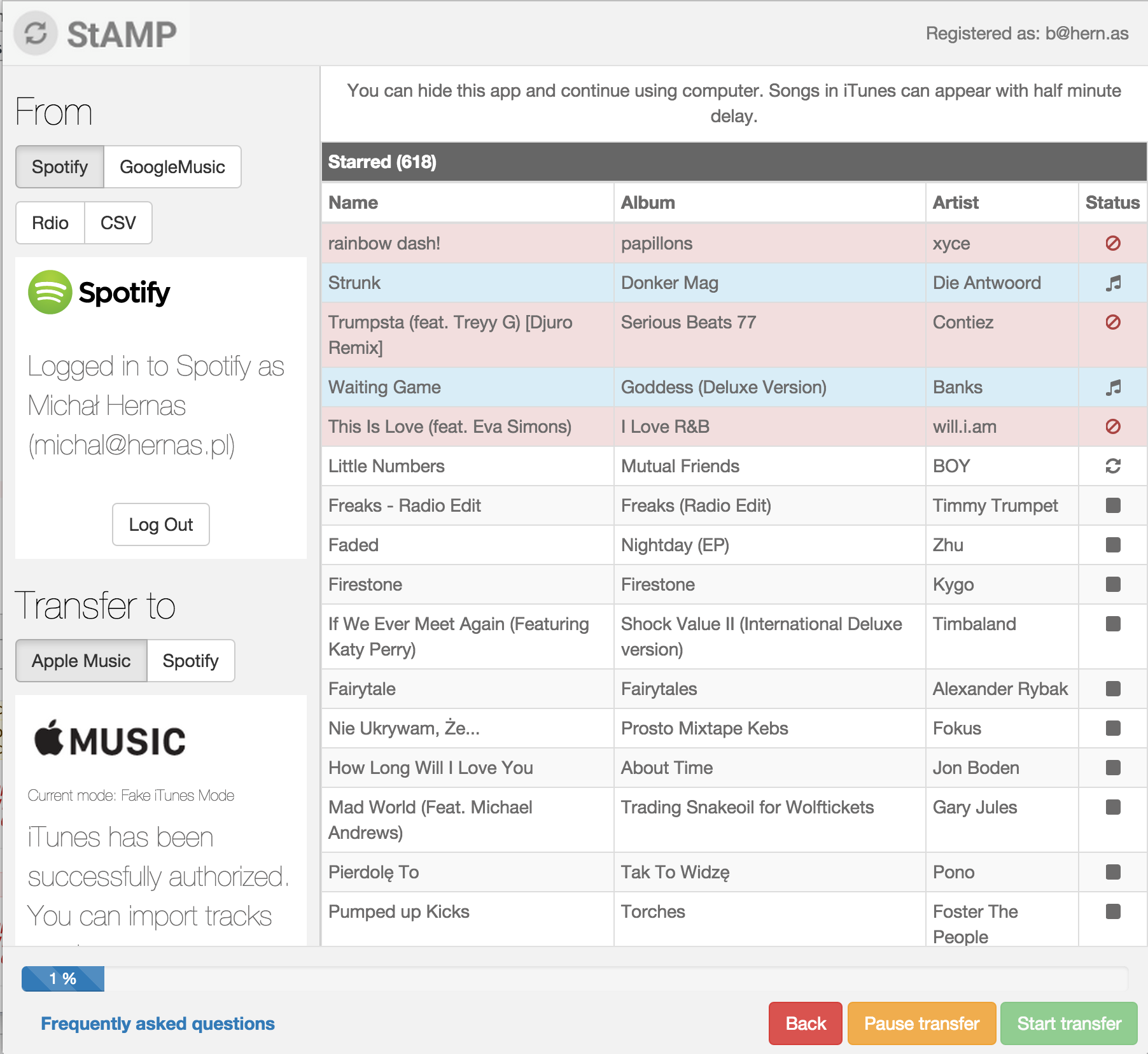
Task: Go back with the red Back button
Action: (x=806, y=1023)
